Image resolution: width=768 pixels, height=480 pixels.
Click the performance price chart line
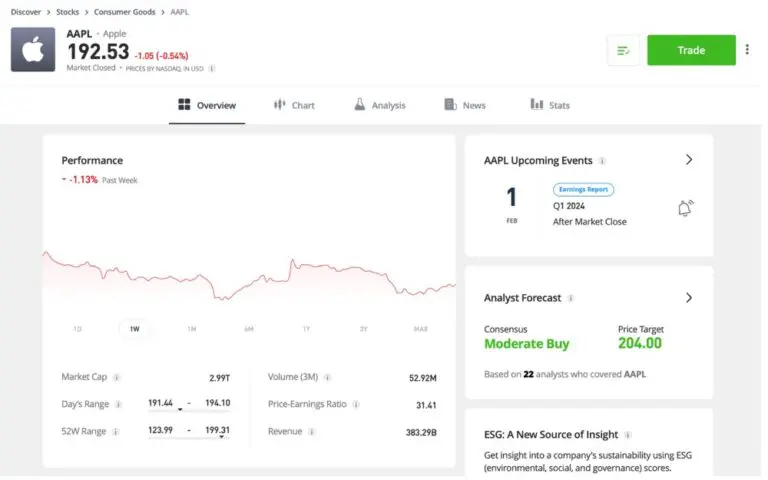click(249, 277)
